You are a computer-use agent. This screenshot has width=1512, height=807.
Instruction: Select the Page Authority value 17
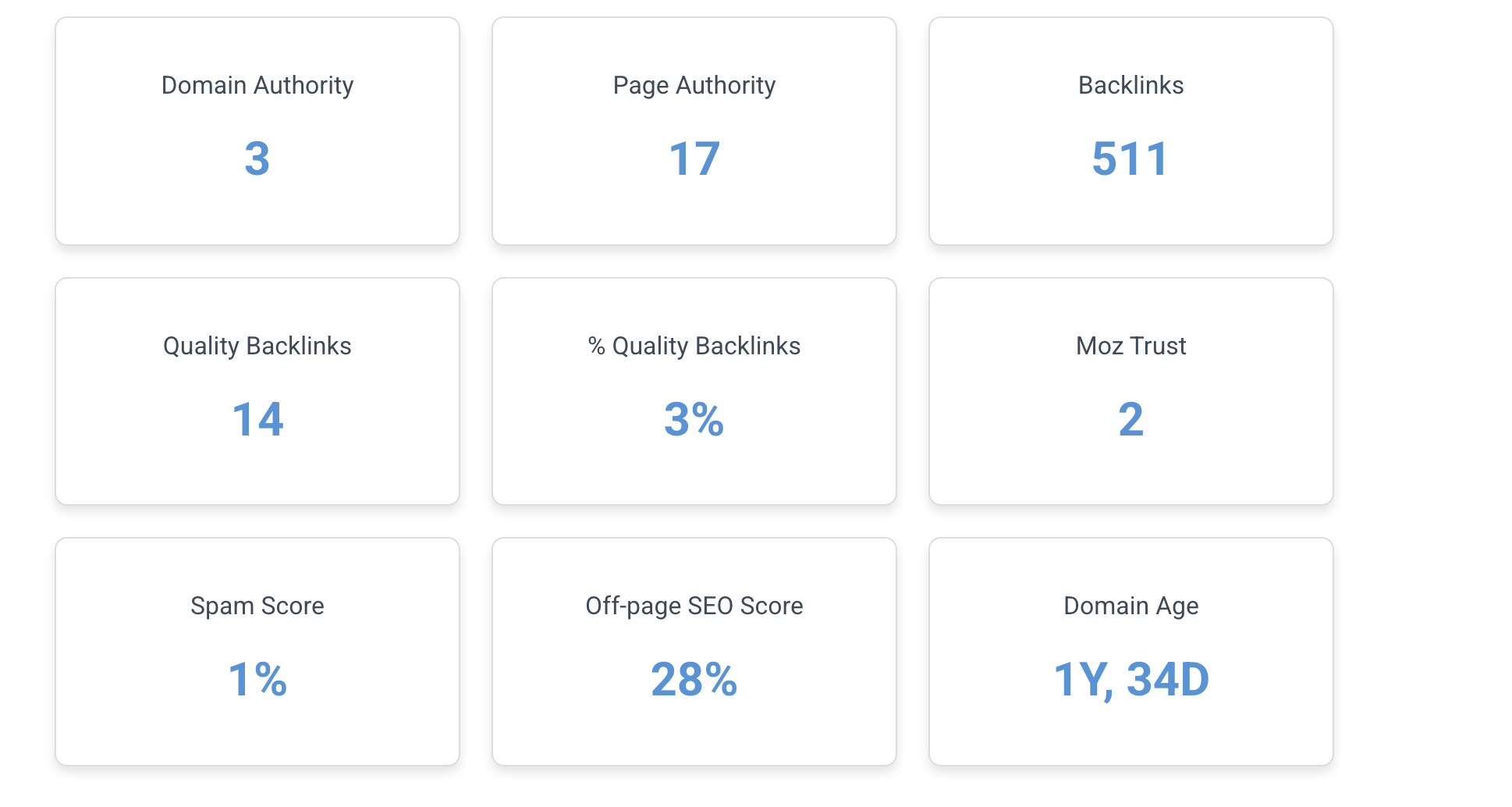click(x=694, y=158)
